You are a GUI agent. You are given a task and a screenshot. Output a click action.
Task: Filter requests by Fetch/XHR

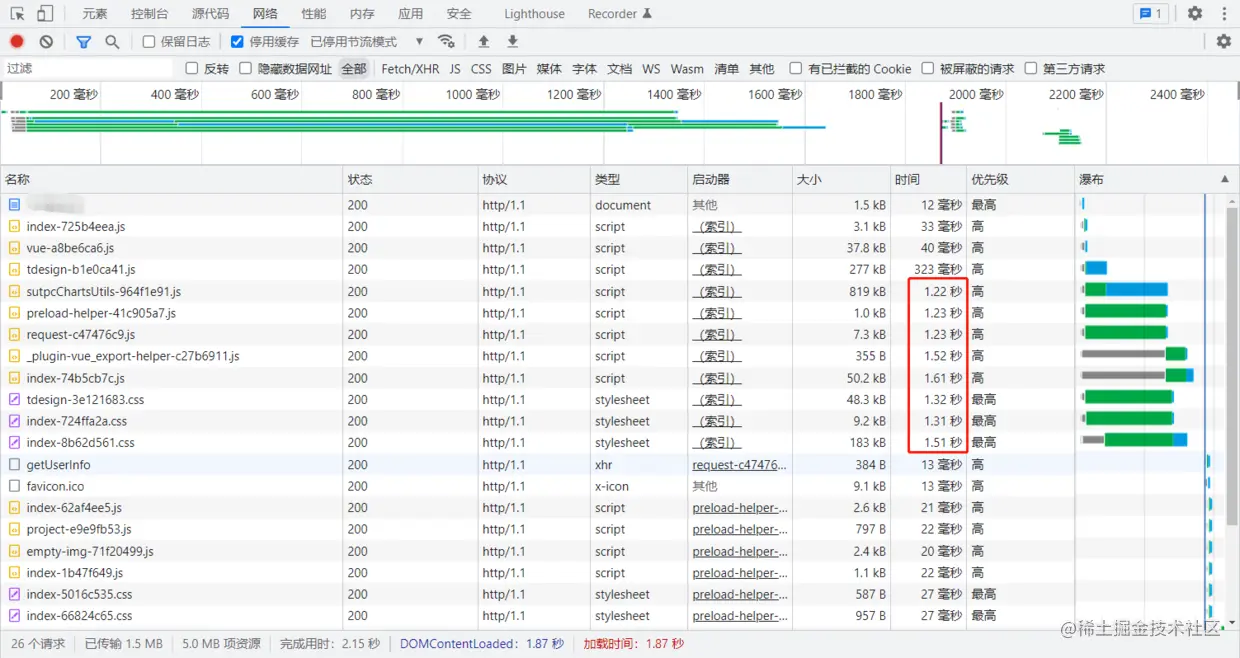click(410, 69)
